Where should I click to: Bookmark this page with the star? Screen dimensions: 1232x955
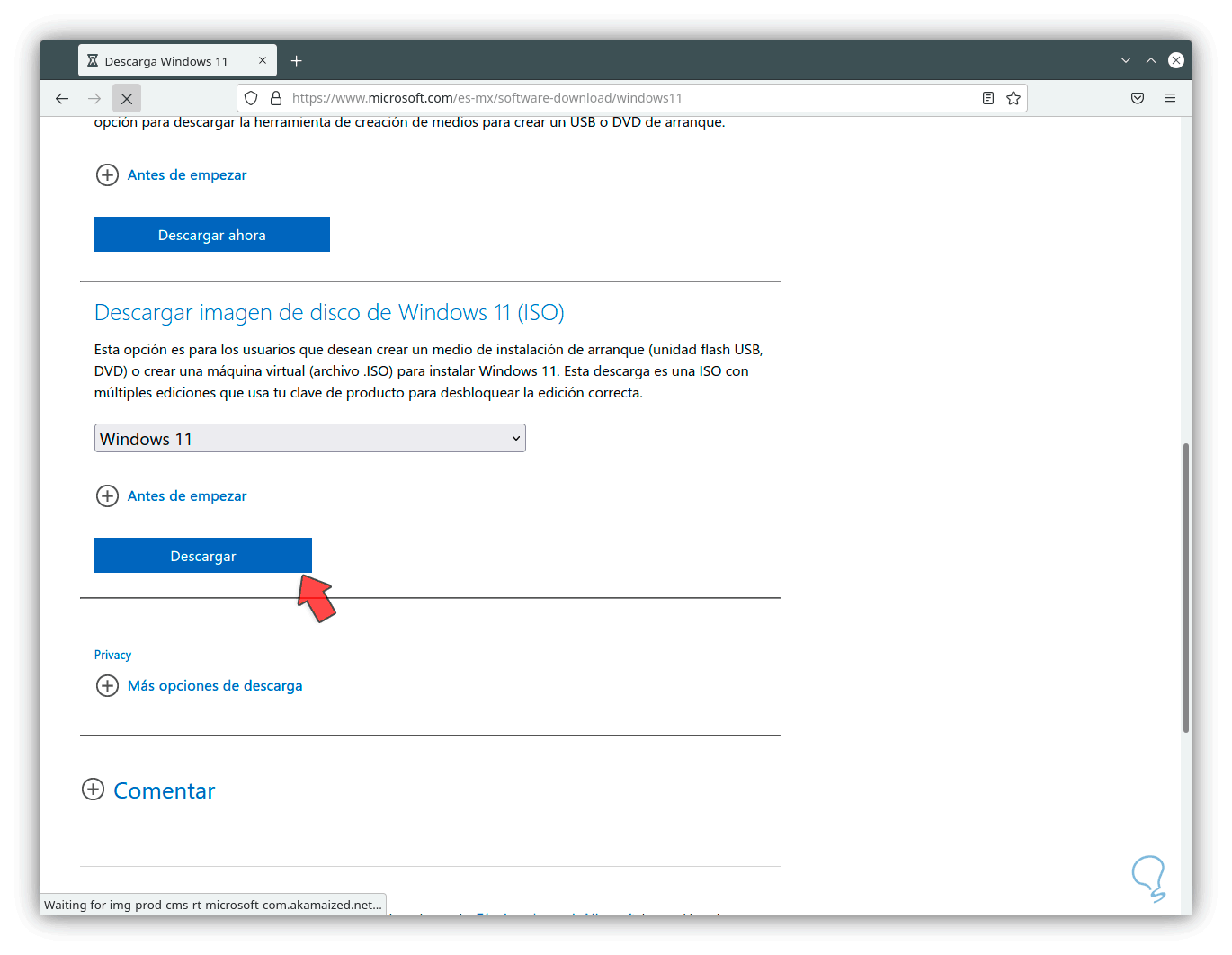pyautogui.click(x=1013, y=98)
